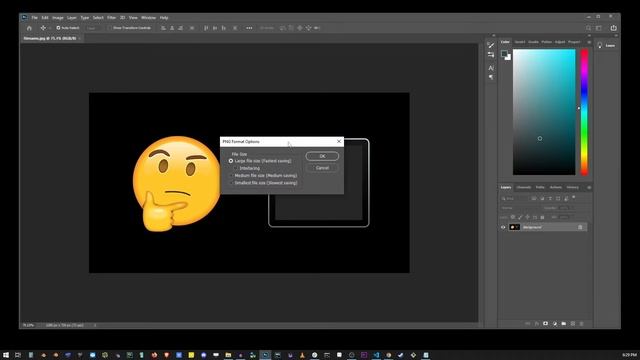The height and width of the screenshot is (360, 640).
Task: Click the Color panel options menu icon
Action: point(589,42)
